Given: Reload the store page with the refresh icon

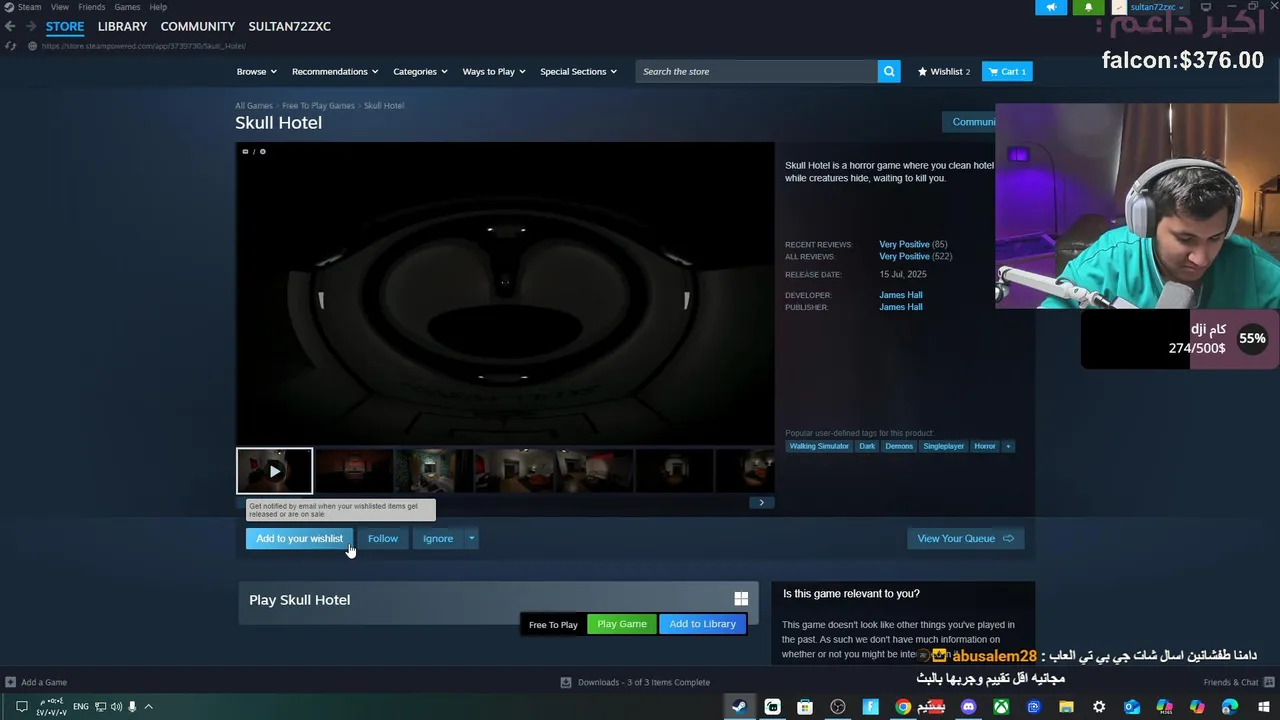Looking at the screenshot, I should pos(10,46).
